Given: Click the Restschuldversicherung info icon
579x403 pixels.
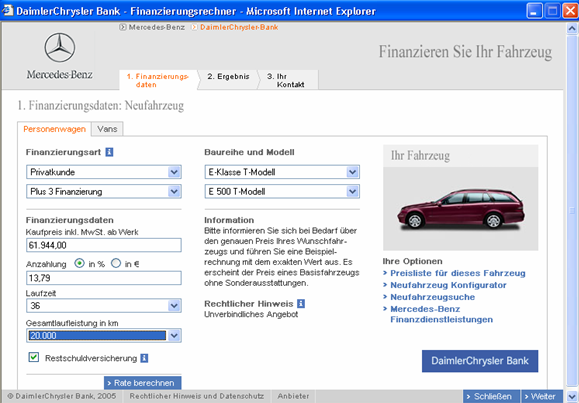Looking at the screenshot, I should point(144,358).
